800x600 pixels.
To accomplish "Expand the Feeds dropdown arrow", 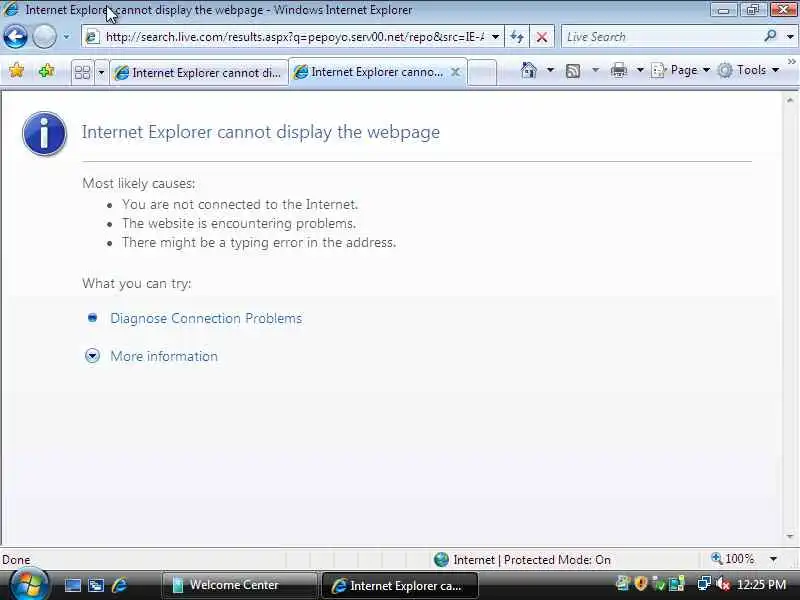I will [595, 70].
